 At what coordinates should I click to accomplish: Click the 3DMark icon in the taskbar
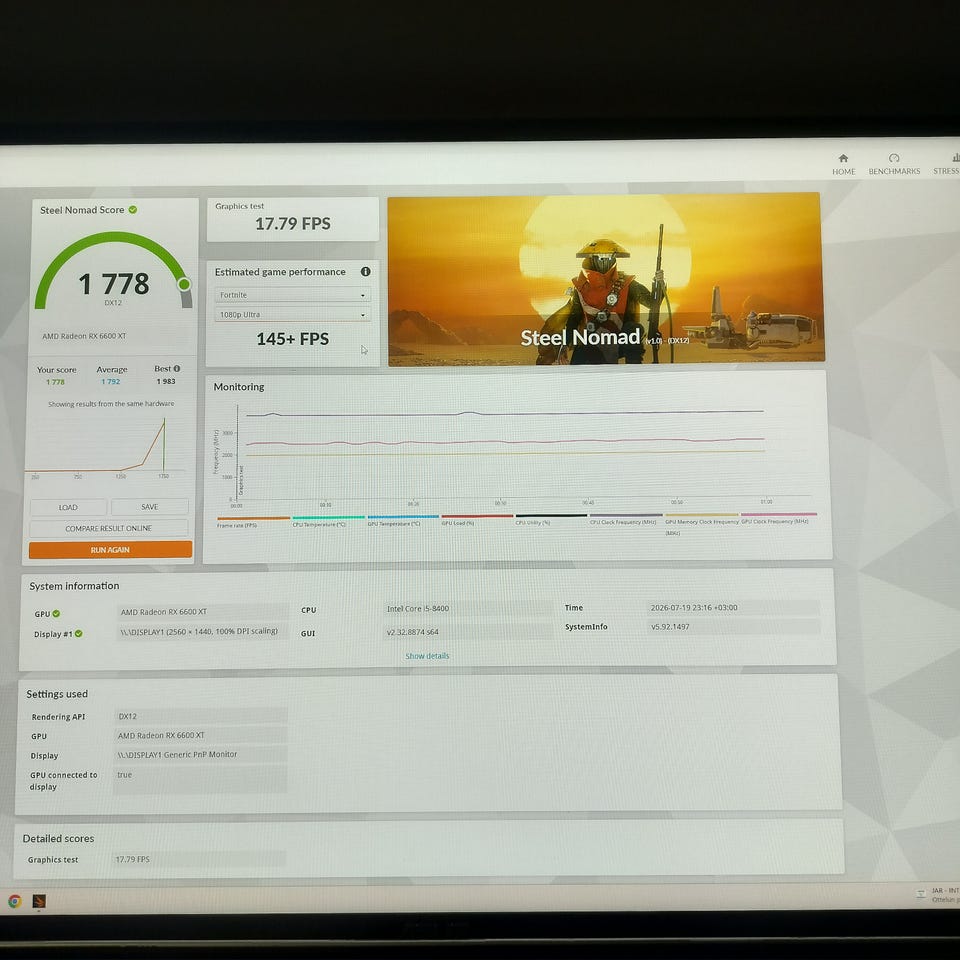(39, 901)
